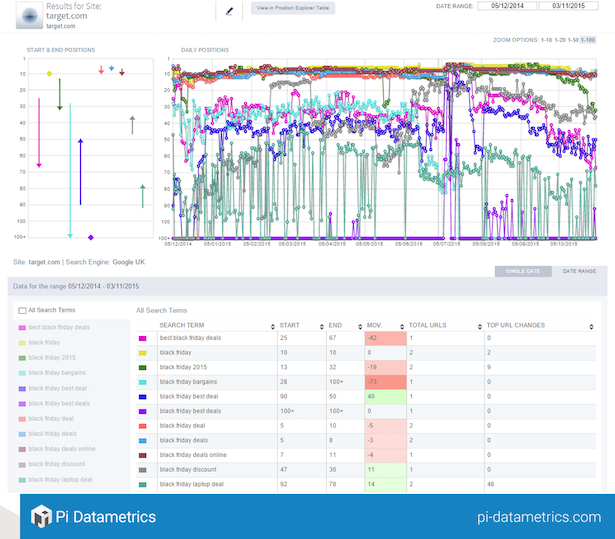Switch to the Single Date tab
This screenshot has width=615, height=539.
[x=521, y=271]
